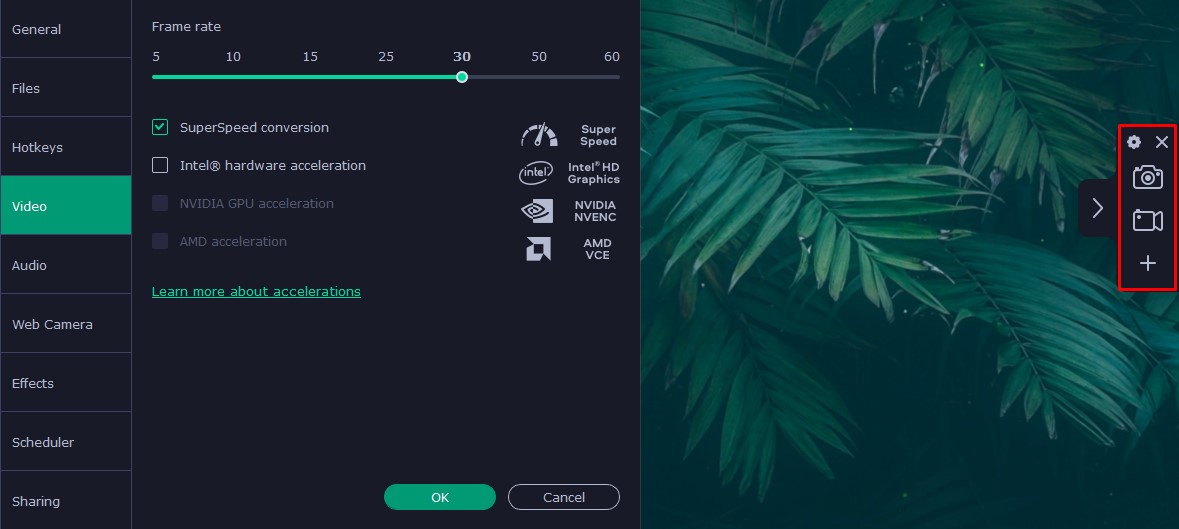Screen dimensions: 1179x529
Task: Click the frame rate 25 label
Action: click(x=386, y=56)
